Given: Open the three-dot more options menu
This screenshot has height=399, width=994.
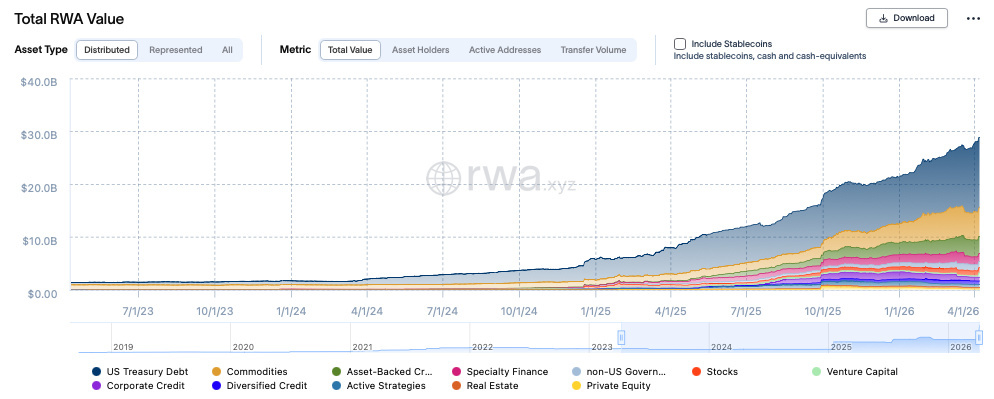Looking at the screenshot, I should (x=973, y=18).
